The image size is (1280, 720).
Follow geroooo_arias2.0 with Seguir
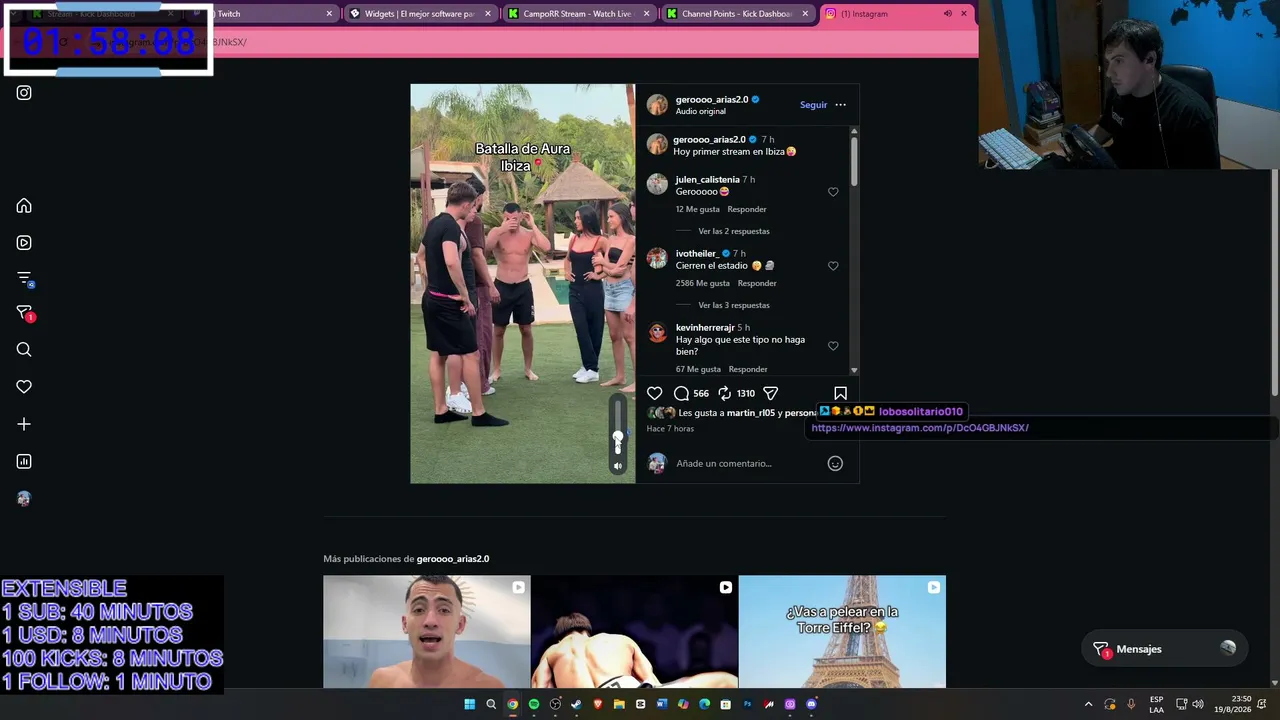tap(813, 105)
